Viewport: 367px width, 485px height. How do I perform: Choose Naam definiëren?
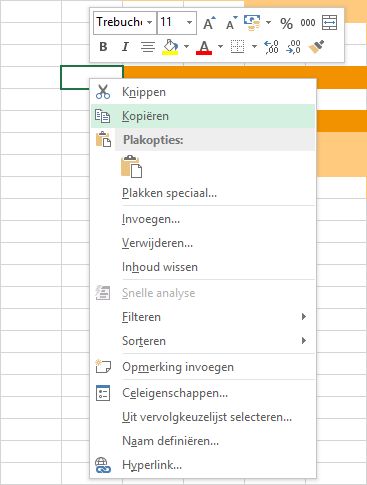[203, 441]
